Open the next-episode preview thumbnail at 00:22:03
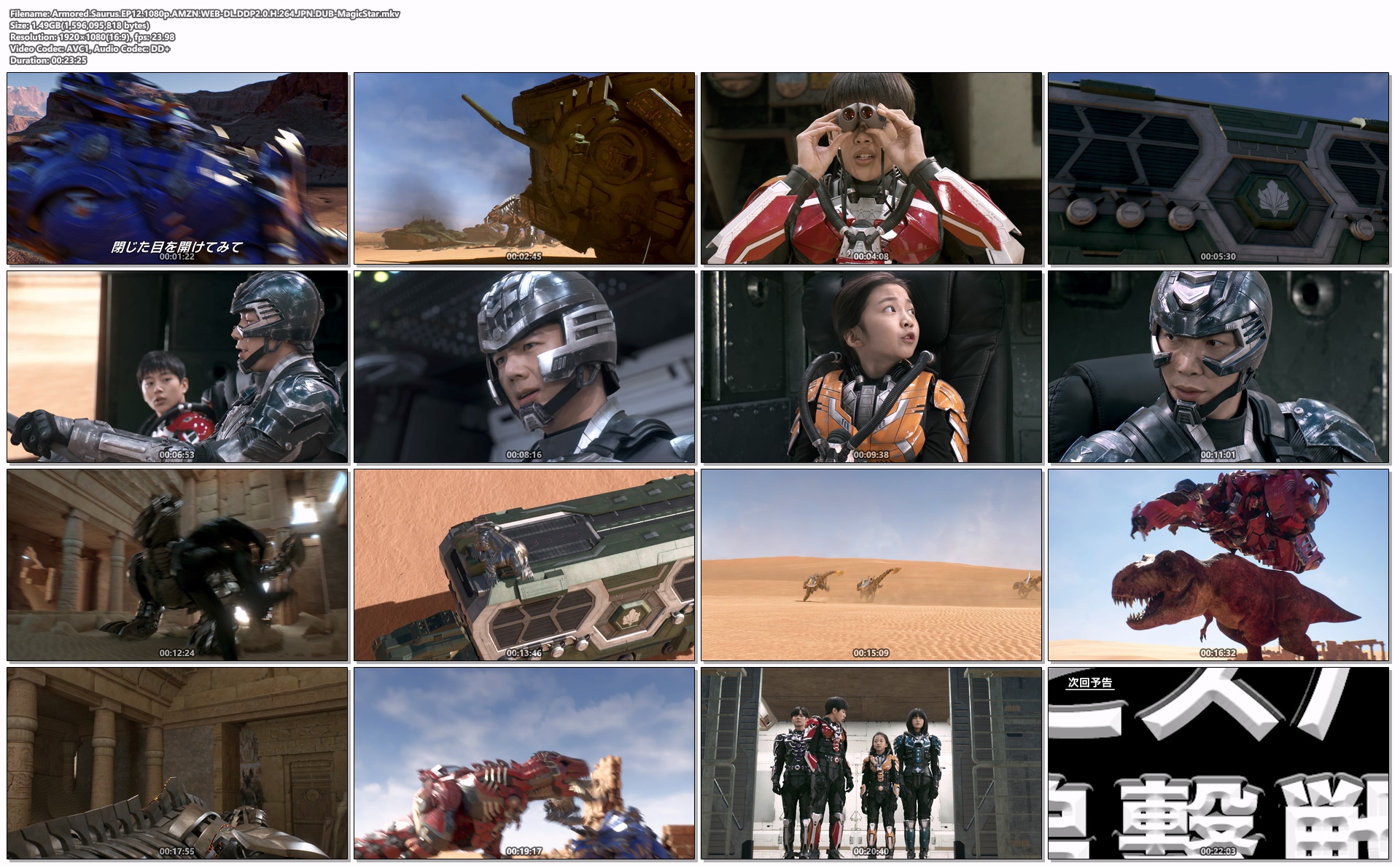 pos(1218,763)
